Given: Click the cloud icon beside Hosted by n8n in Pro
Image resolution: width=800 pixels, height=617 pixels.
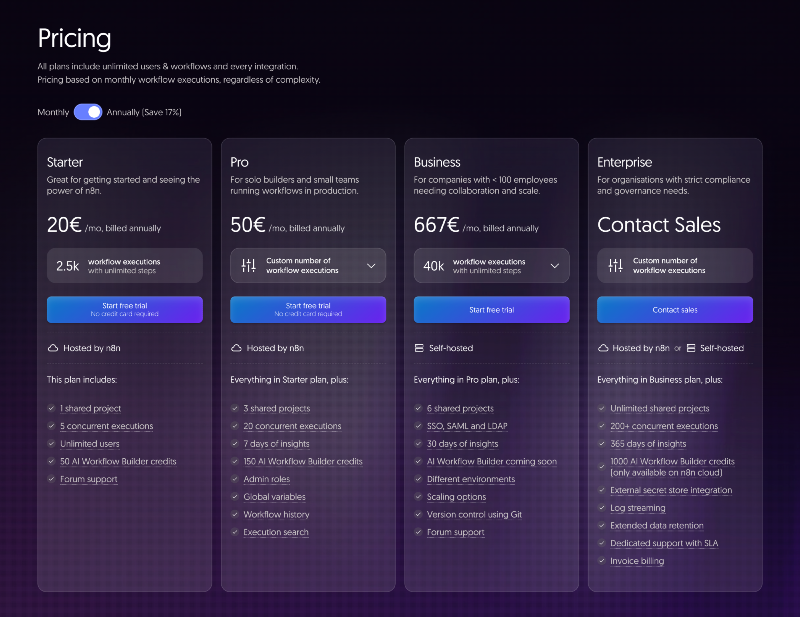Looking at the screenshot, I should 236,347.
